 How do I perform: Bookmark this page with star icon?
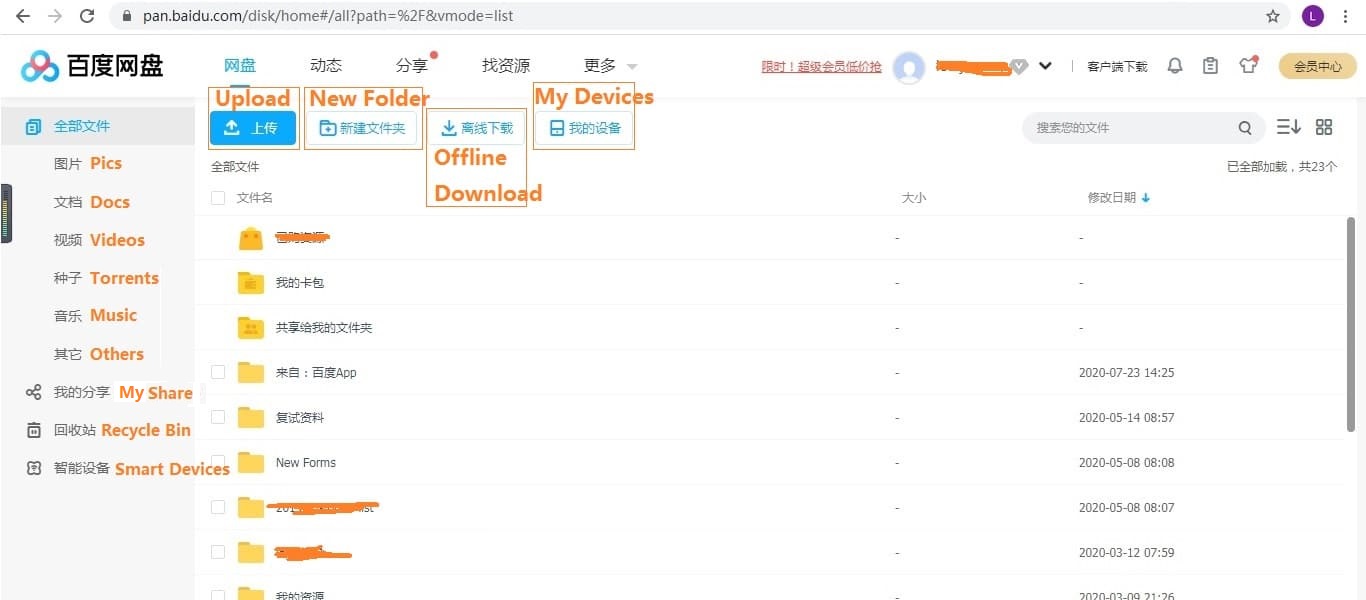[1273, 16]
